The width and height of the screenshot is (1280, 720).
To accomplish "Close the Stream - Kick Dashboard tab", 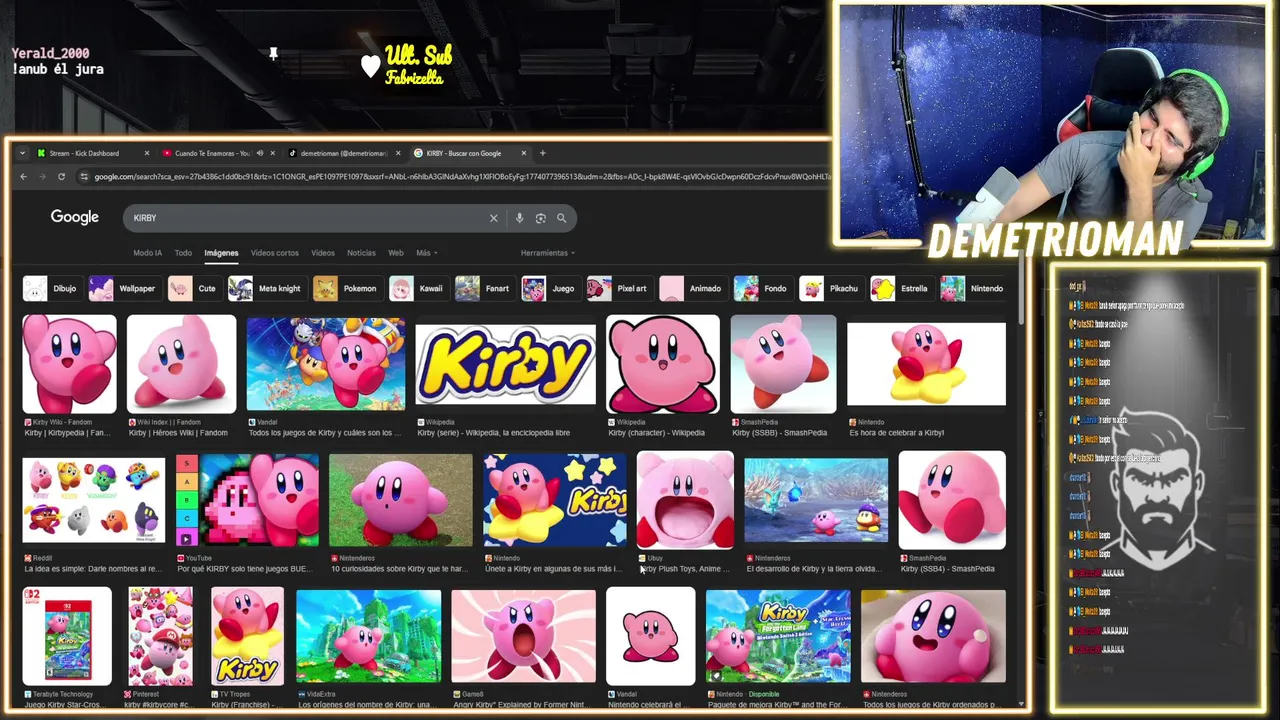I will tap(146, 153).
